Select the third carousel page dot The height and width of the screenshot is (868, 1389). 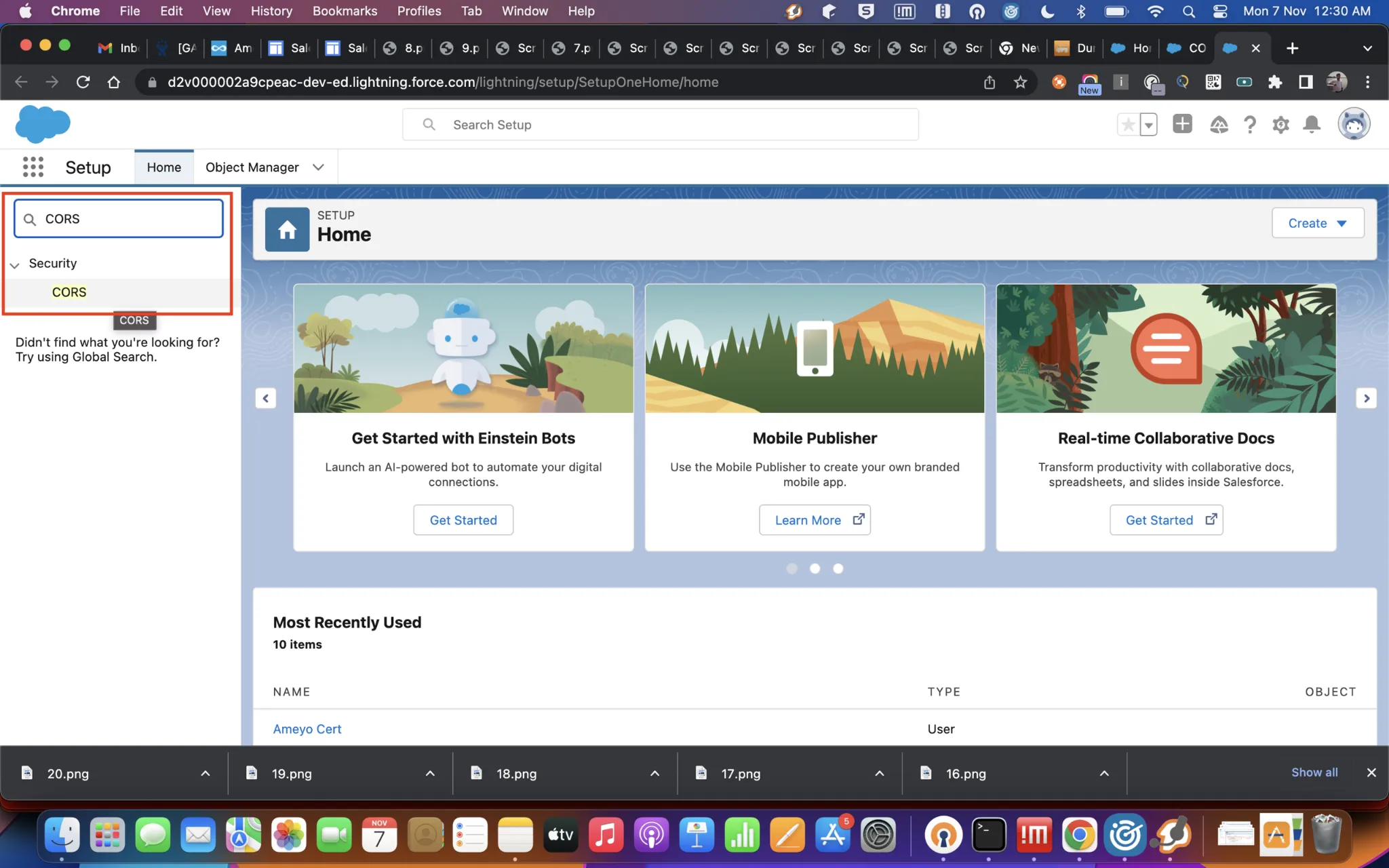838,568
